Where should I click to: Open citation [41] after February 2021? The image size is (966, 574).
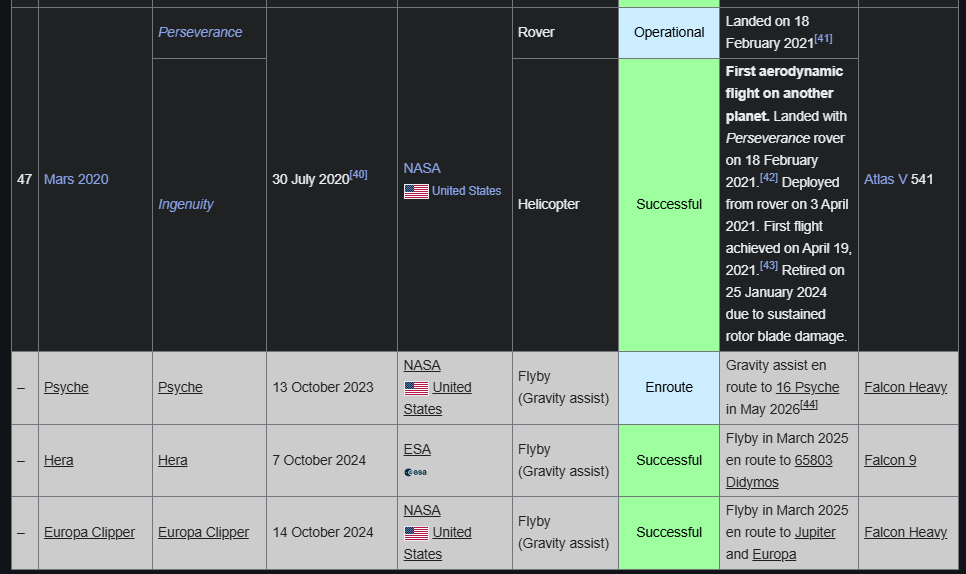tap(823, 38)
